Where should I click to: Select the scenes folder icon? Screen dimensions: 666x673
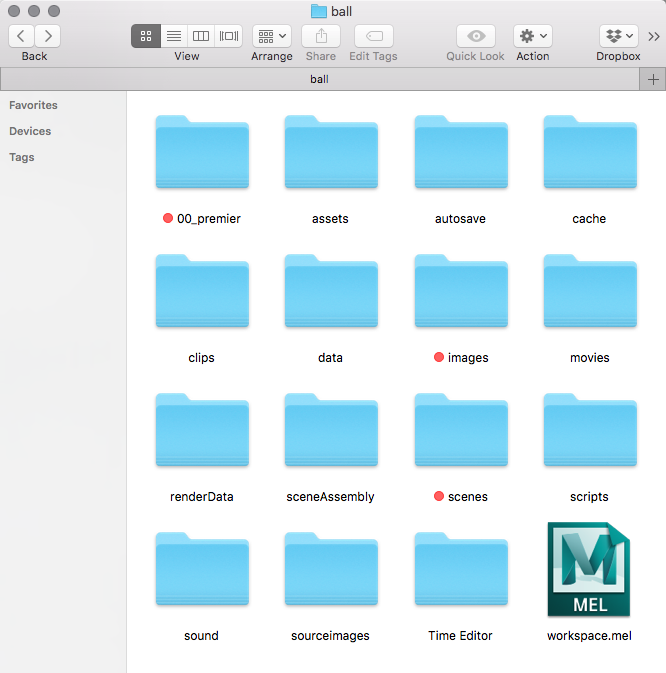(461, 431)
